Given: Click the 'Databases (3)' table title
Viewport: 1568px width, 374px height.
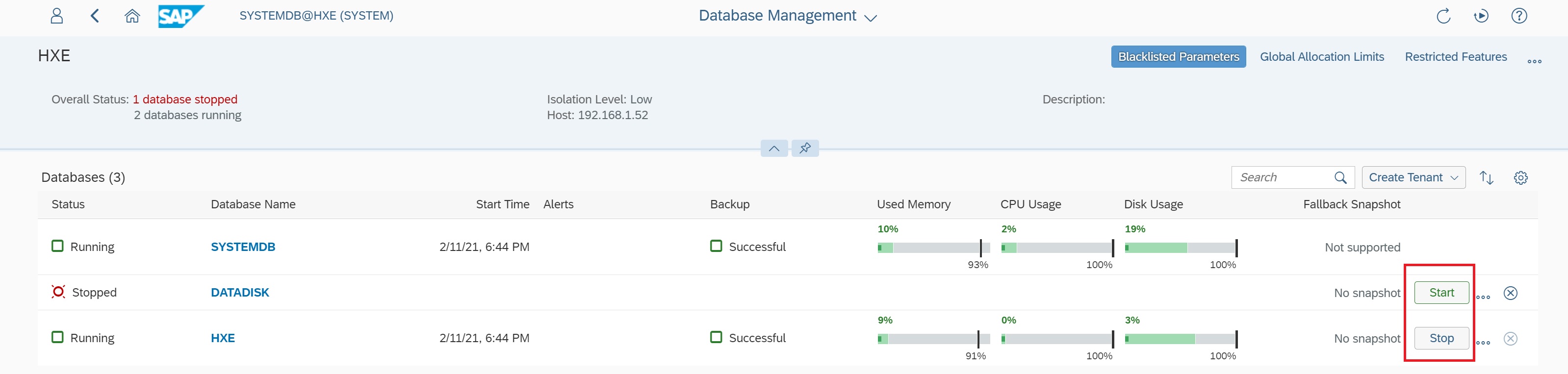Looking at the screenshot, I should pyautogui.click(x=83, y=177).
